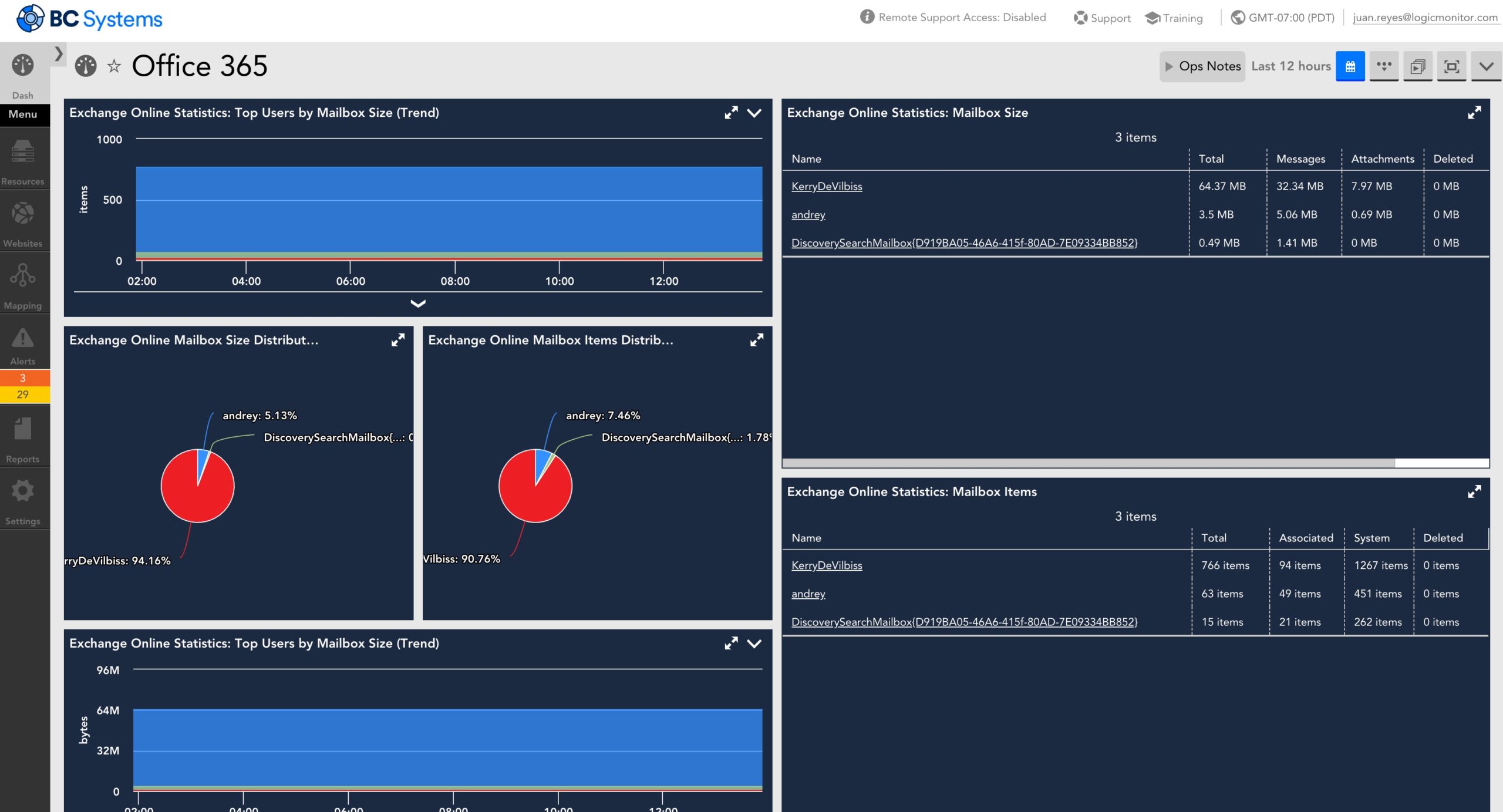This screenshot has height=812, width=1503.
Task: Open KerryDeVilbiss in Mailbox Size table
Action: point(827,186)
